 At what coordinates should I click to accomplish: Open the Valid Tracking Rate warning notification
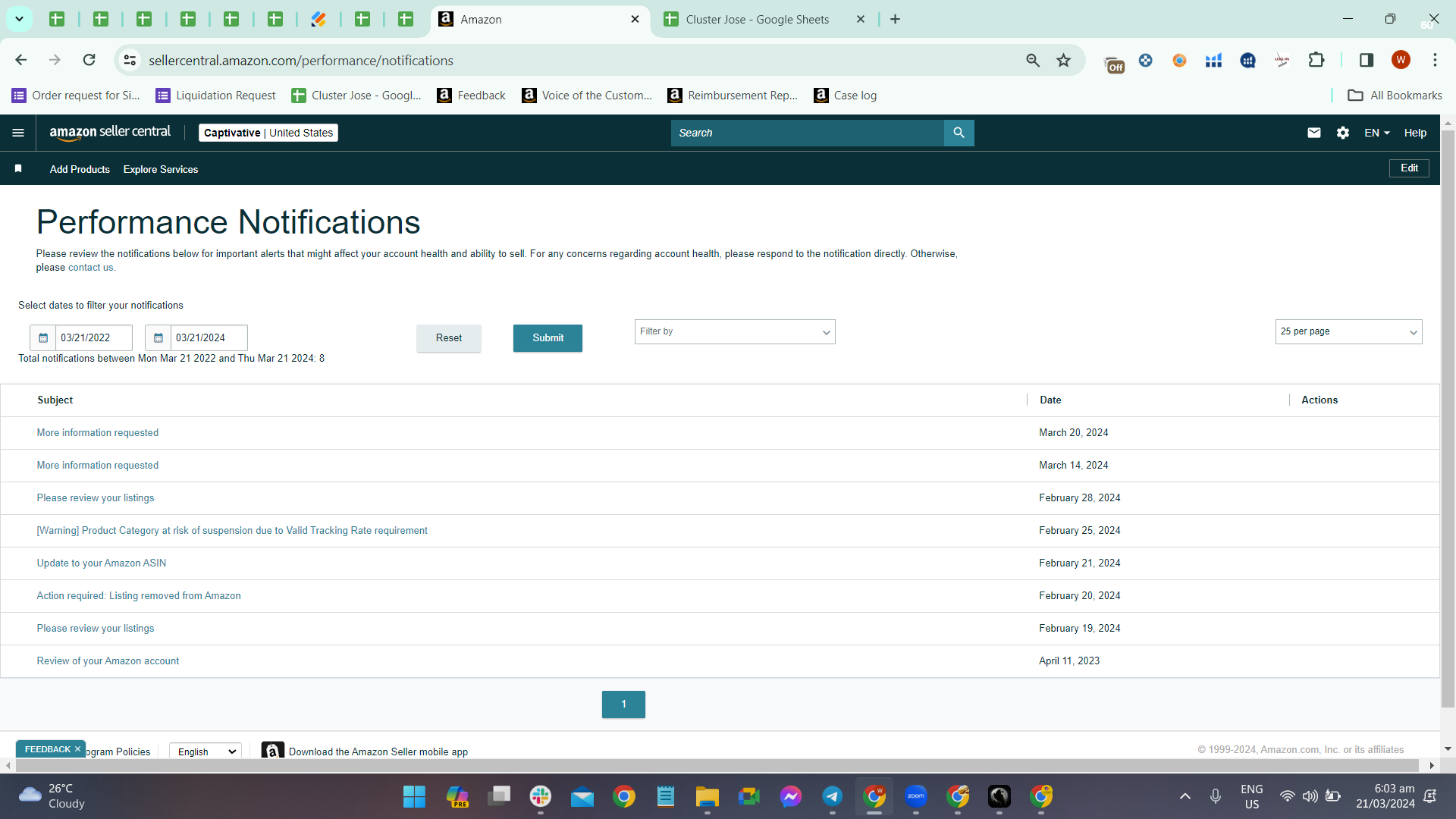pyautogui.click(x=232, y=531)
